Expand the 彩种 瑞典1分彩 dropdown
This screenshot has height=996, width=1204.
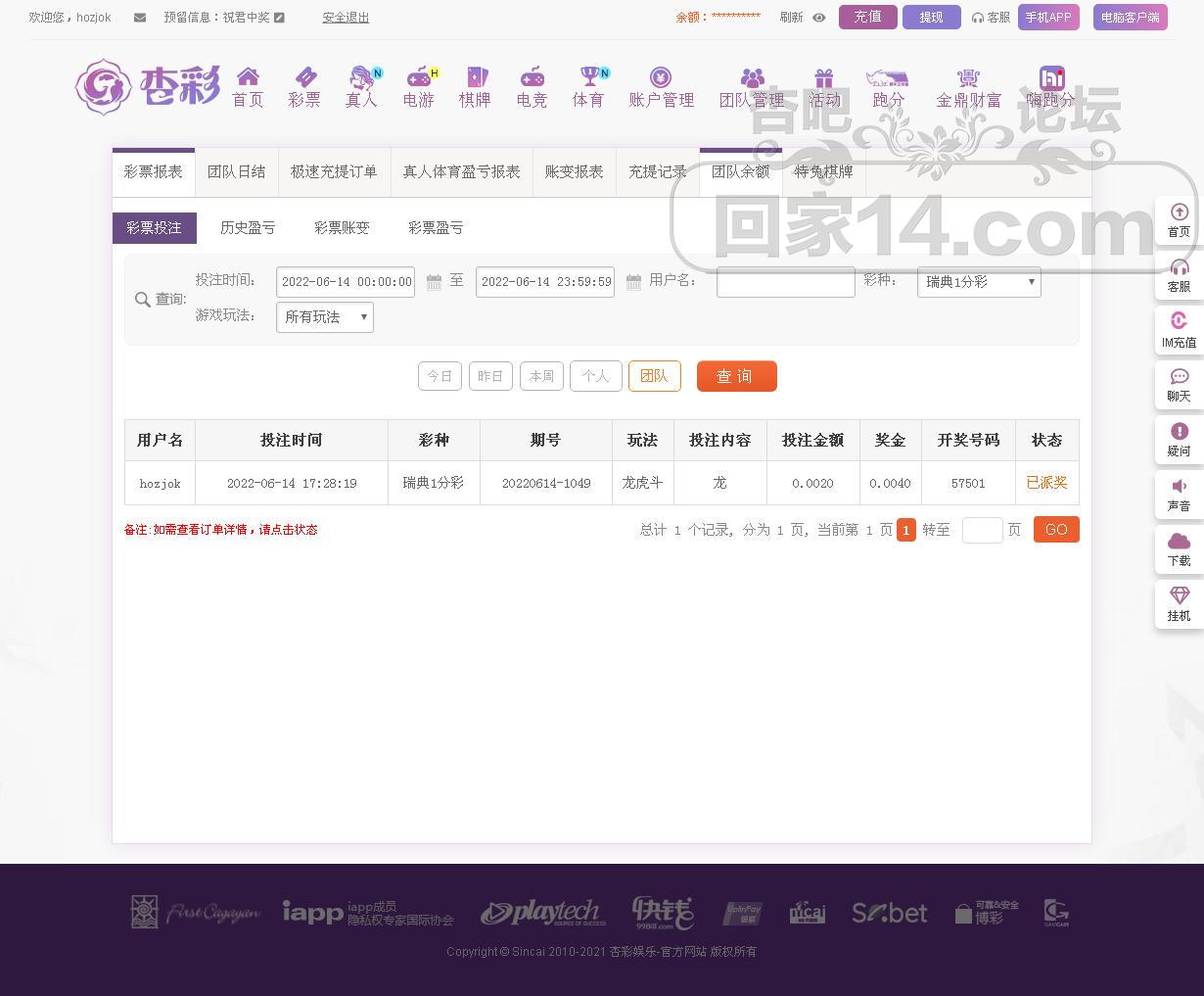point(979,282)
